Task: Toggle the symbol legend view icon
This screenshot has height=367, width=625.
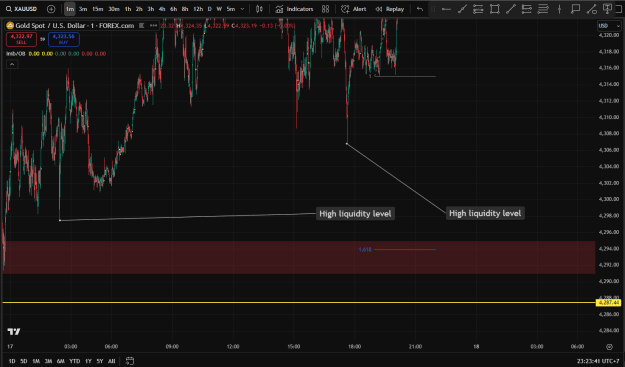Action: pyautogui.click(x=142, y=26)
